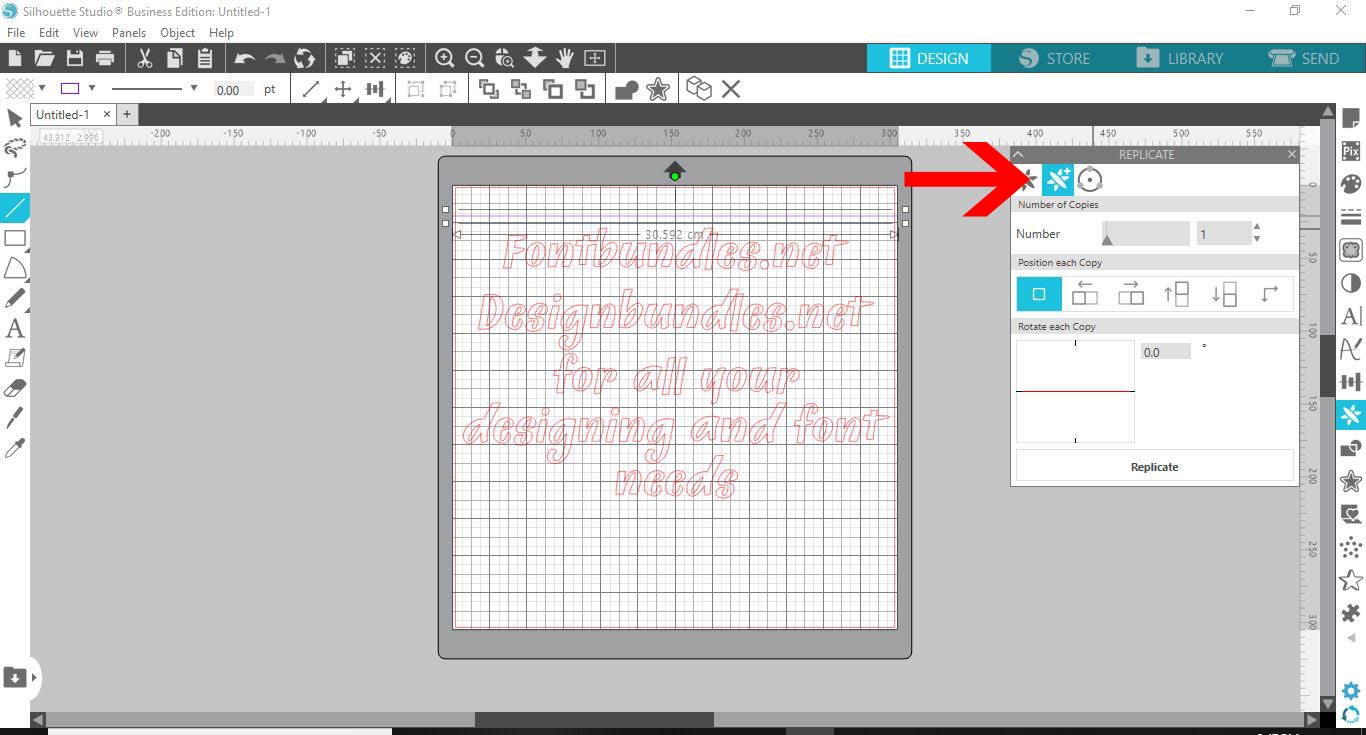This screenshot has height=735, width=1366.
Task: Open the File menu
Action: (15, 33)
